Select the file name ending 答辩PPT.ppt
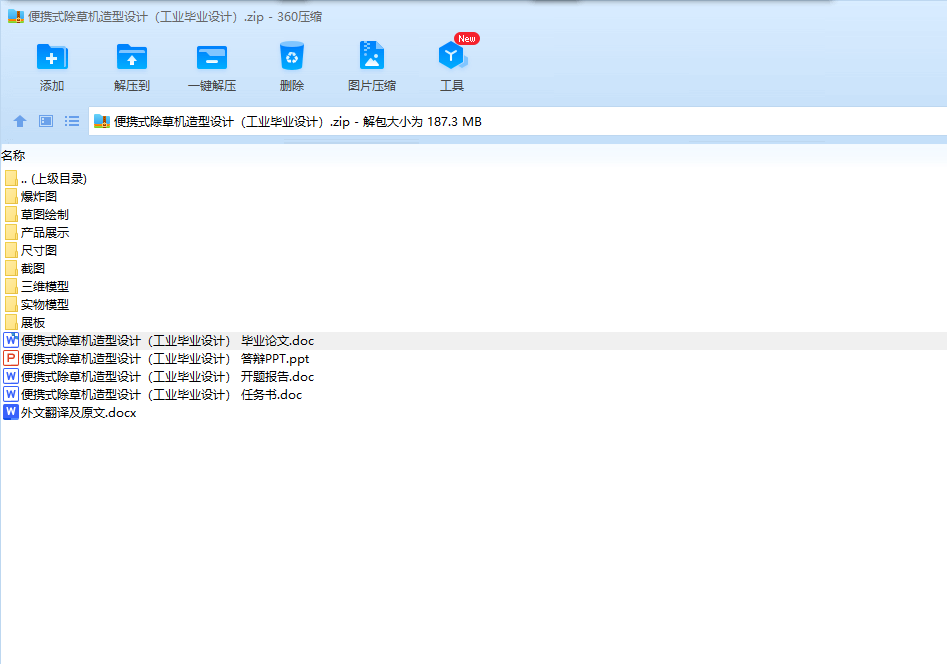 coord(165,359)
